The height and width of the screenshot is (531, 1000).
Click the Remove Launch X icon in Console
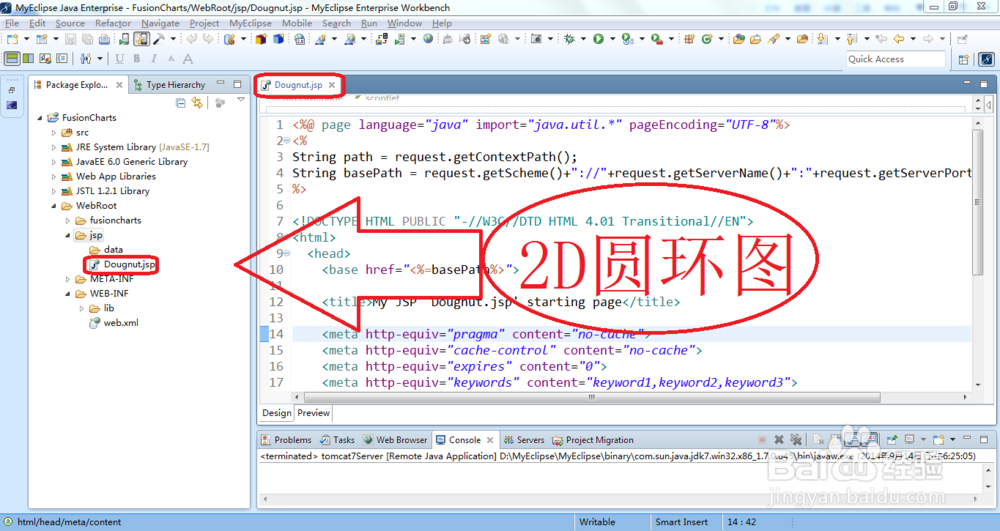pos(779,440)
